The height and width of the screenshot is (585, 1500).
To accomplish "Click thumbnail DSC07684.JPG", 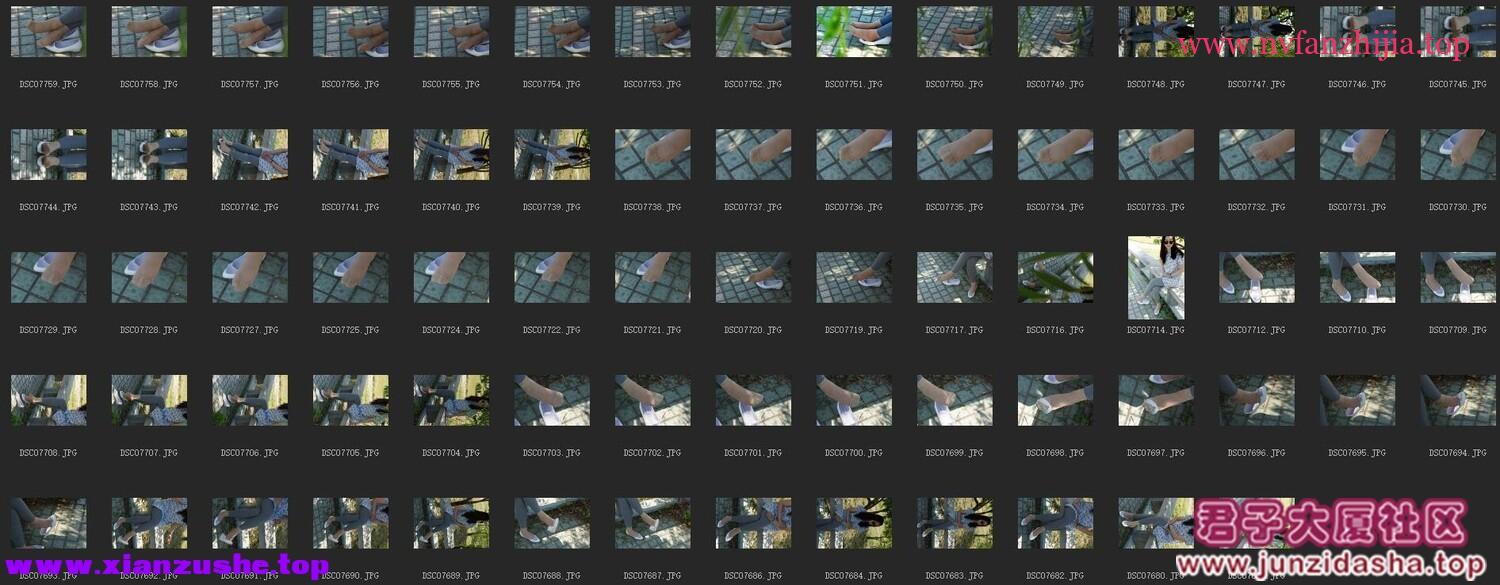I will 854,523.
